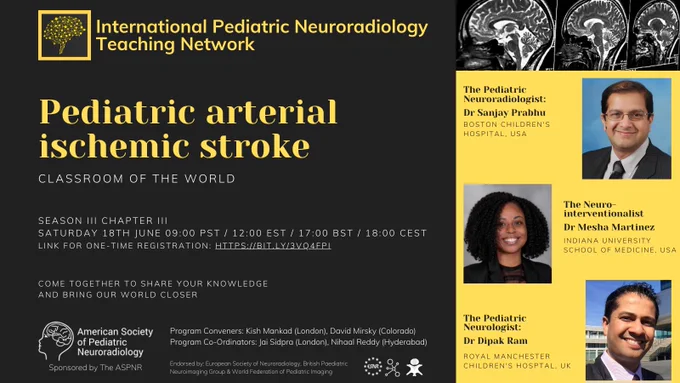
Task: Click 'COME TOGETHER TO SHARE YOUR KNOWLEDGE' text
Action: click(153, 284)
